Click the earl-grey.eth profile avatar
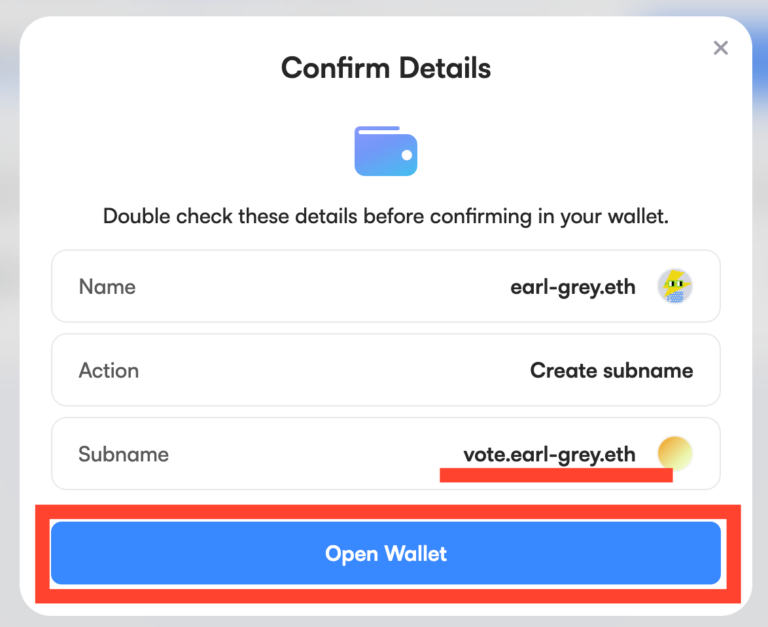Viewport: 768px width, 627px height. coord(675,287)
